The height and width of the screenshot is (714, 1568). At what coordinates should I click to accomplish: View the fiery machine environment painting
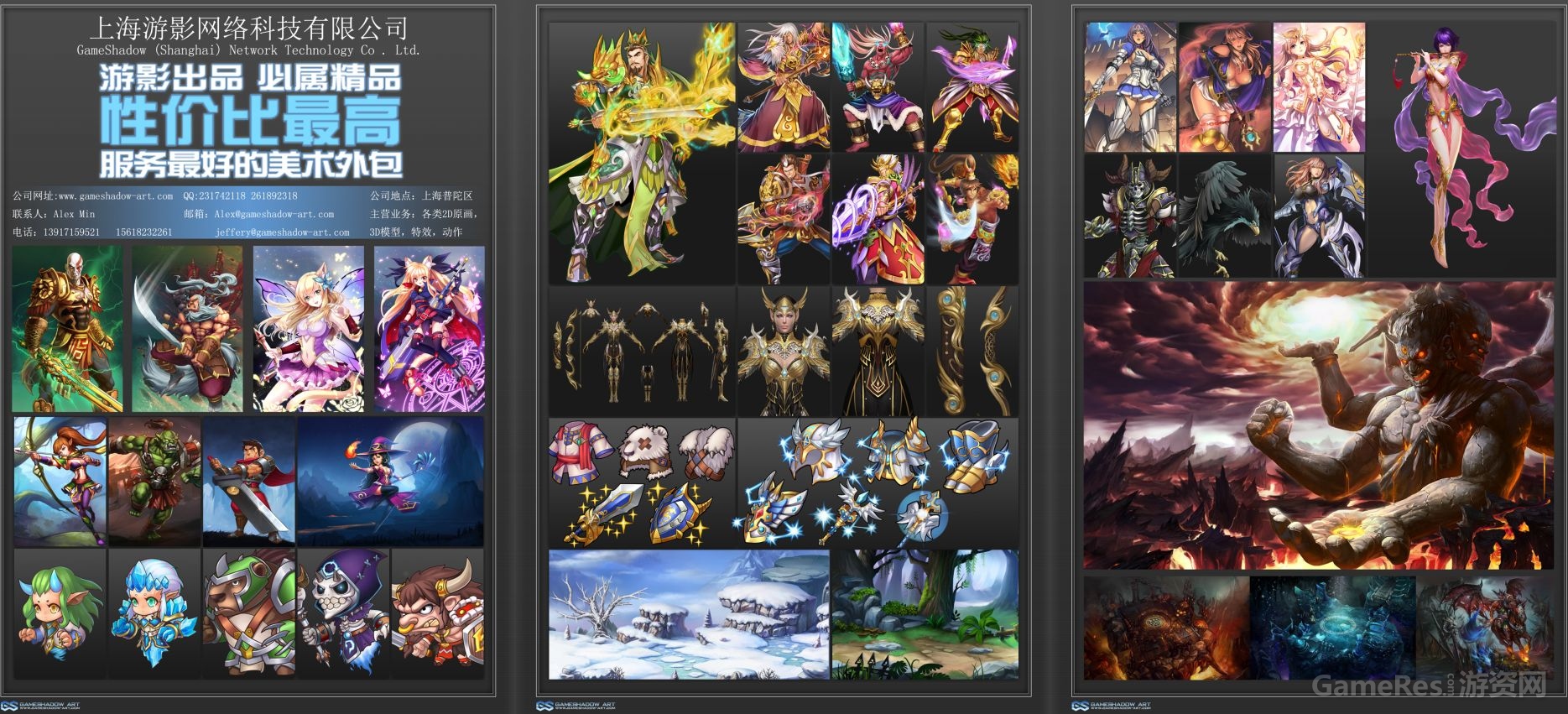(x=1166, y=628)
